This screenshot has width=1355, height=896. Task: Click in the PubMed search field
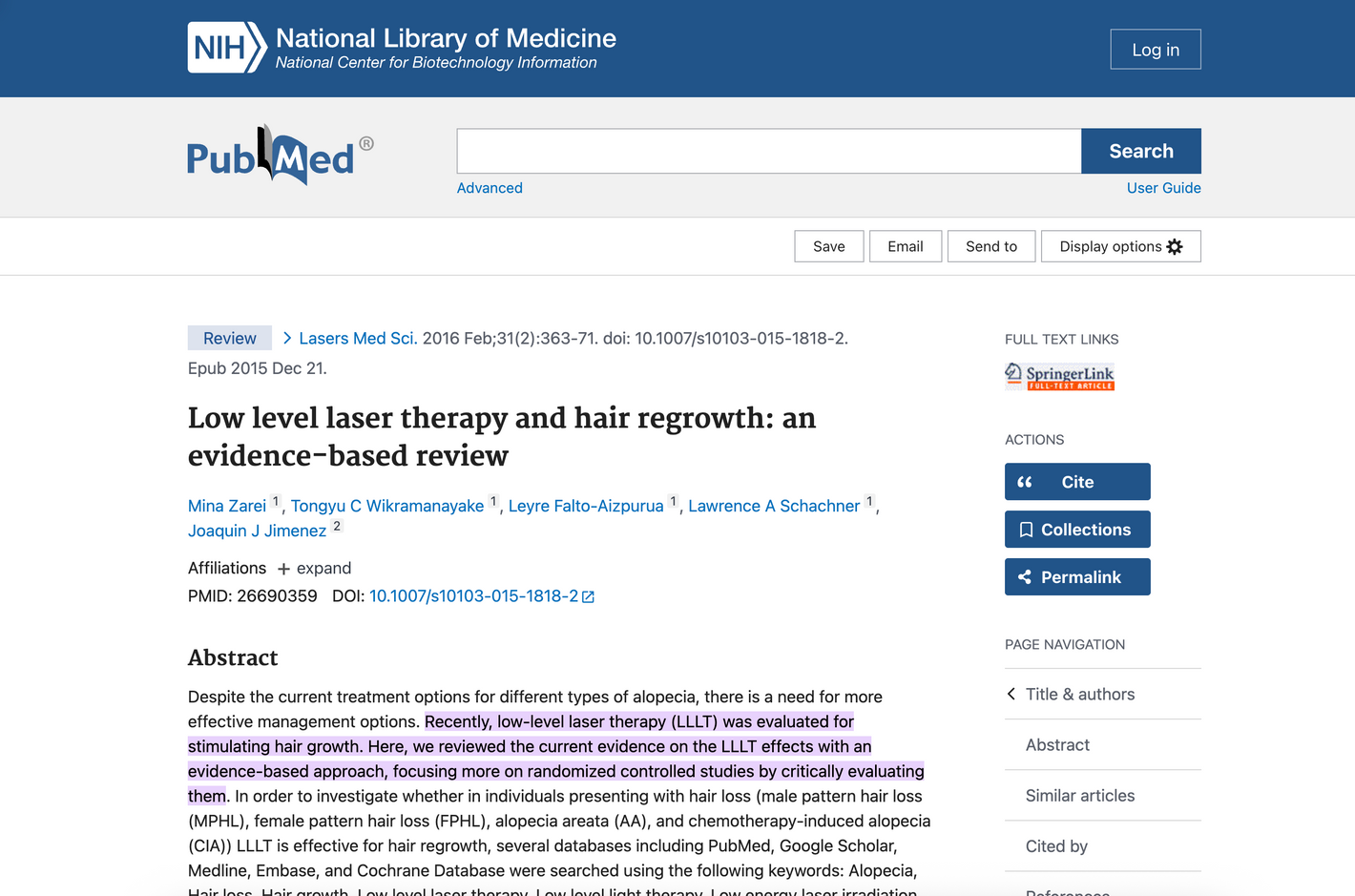click(768, 151)
